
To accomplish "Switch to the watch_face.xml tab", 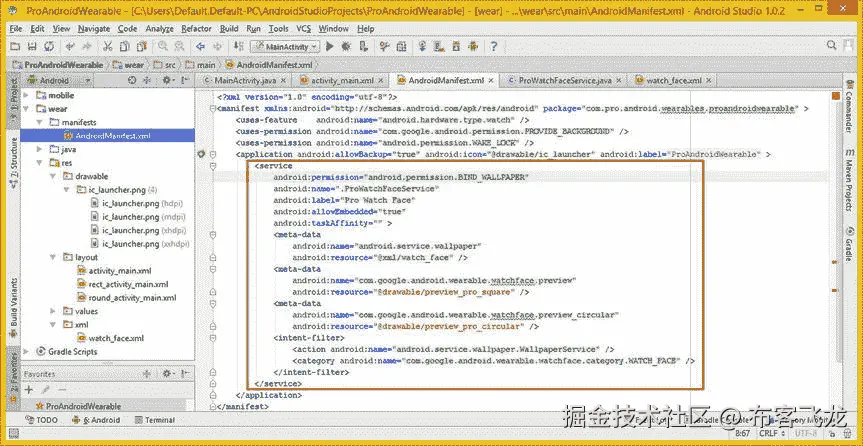I will (x=674, y=80).
